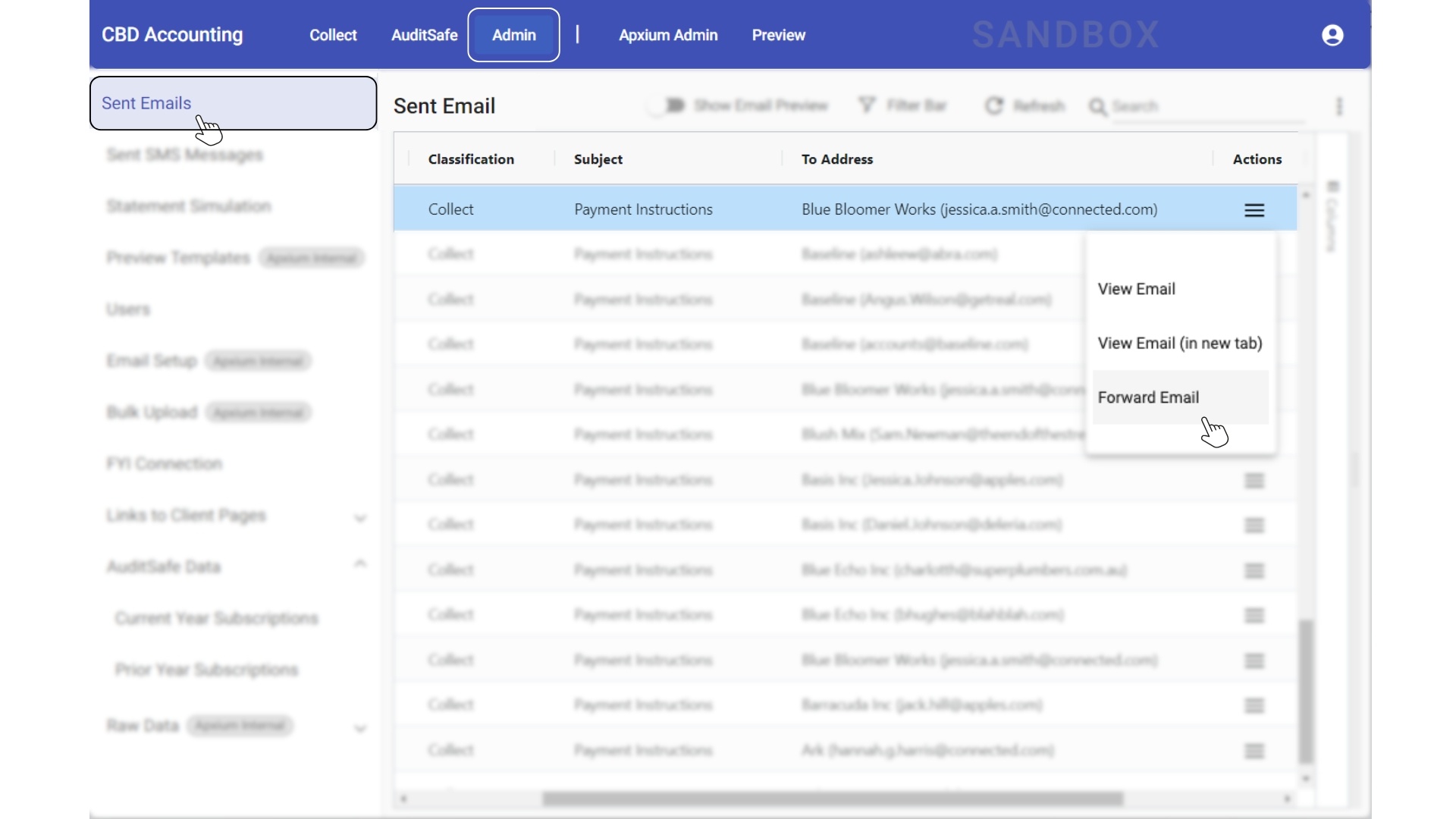1456x819 pixels.
Task: Refresh the Sent Email list
Action: coord(1025,105)
